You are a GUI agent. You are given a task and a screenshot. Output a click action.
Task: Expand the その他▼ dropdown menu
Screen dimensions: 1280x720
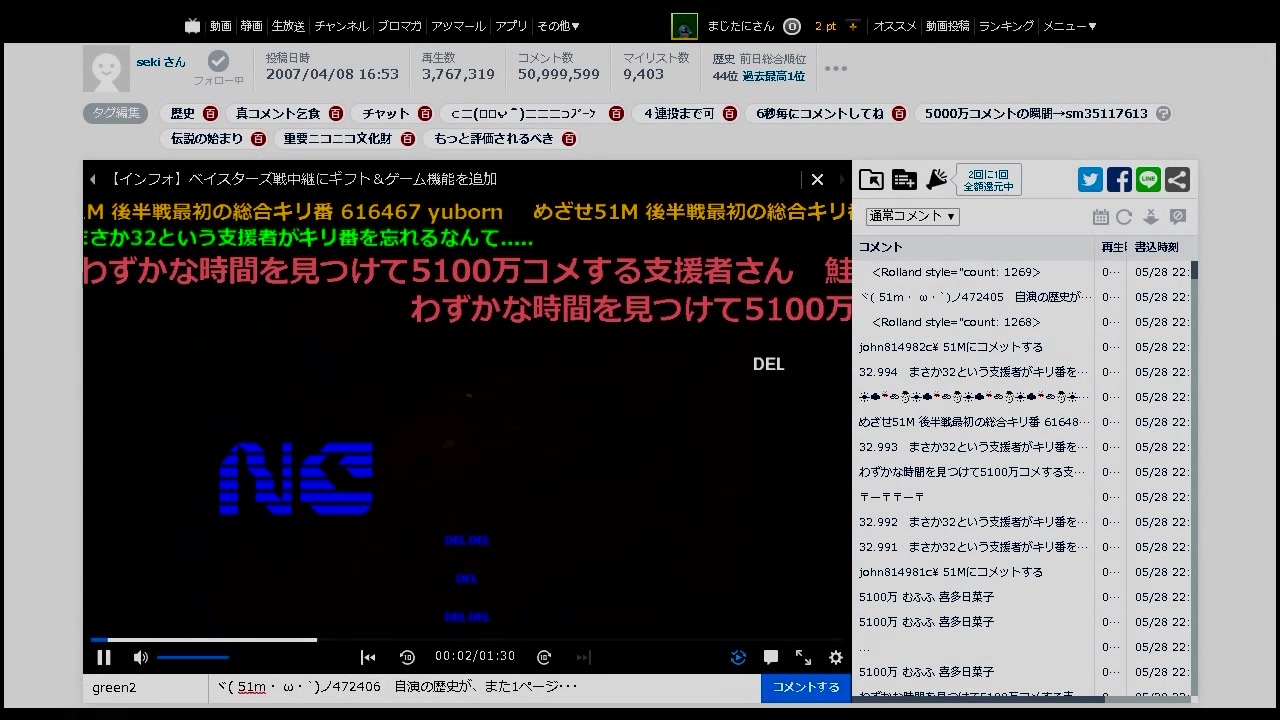pos(558,26)
